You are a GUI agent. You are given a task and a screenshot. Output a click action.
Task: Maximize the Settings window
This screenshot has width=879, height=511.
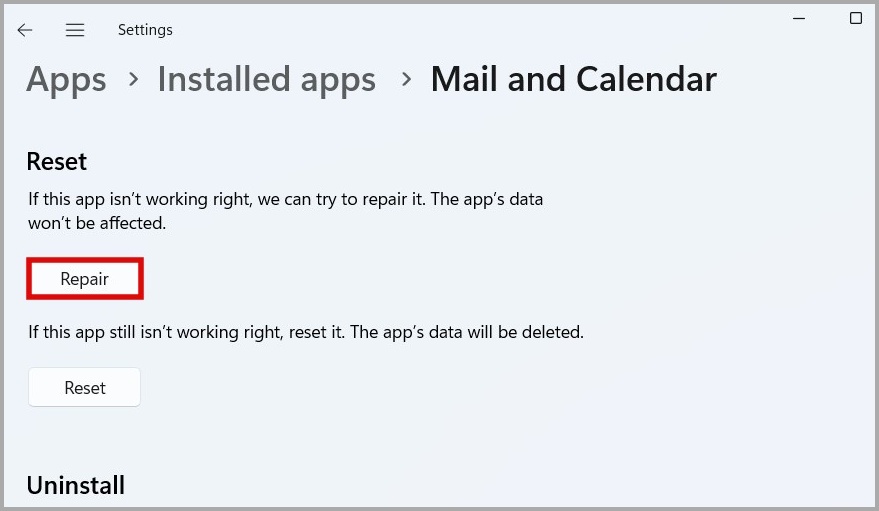click(855, 18)
